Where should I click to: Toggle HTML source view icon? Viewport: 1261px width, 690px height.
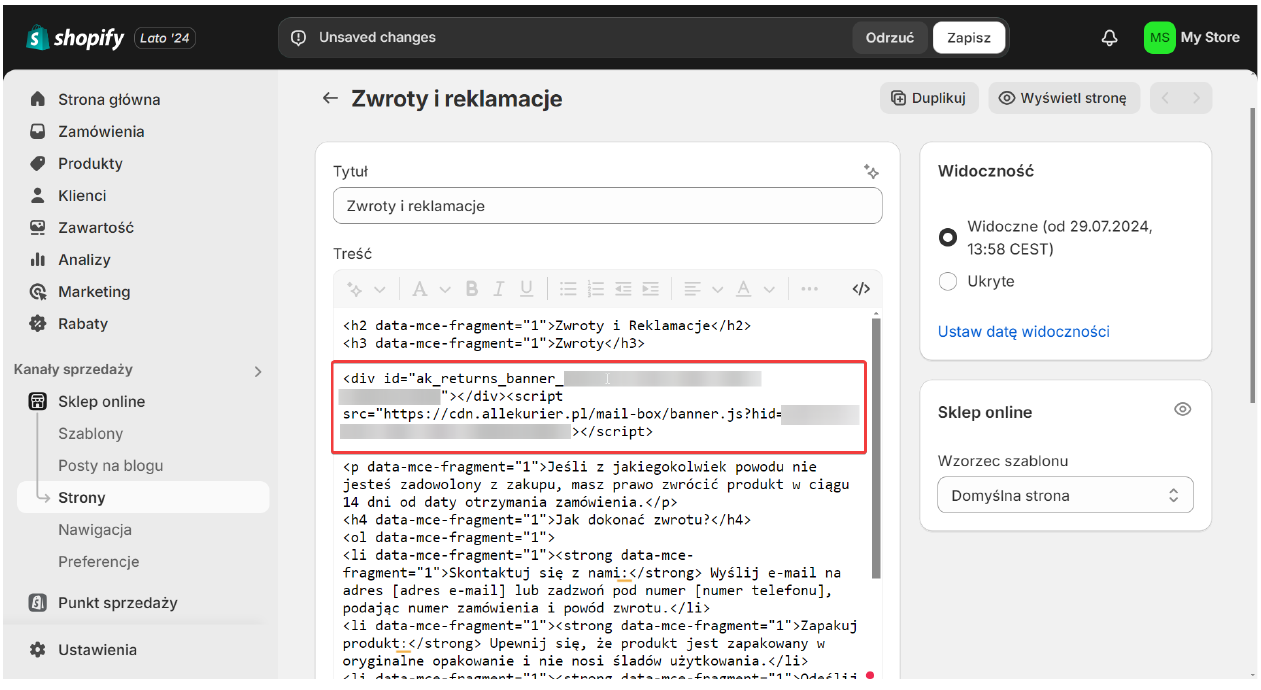click(861, 289)
